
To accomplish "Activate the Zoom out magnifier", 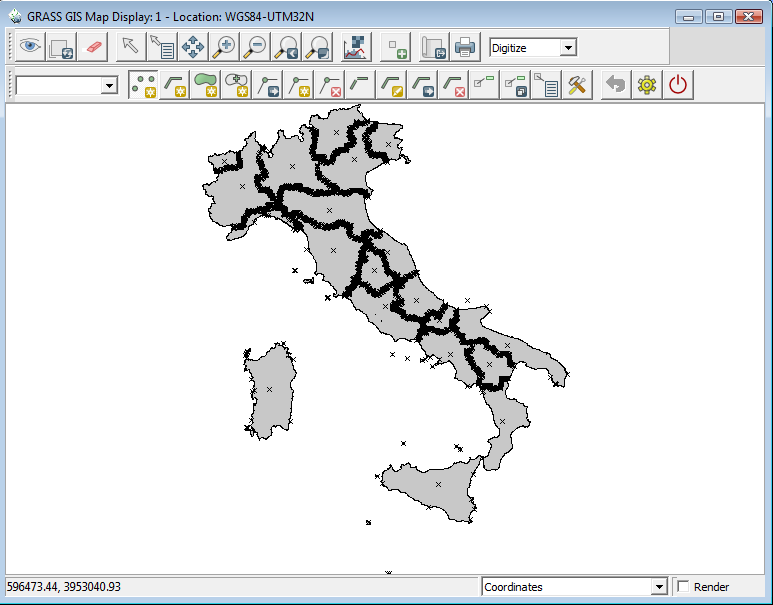I will point(256,47).
